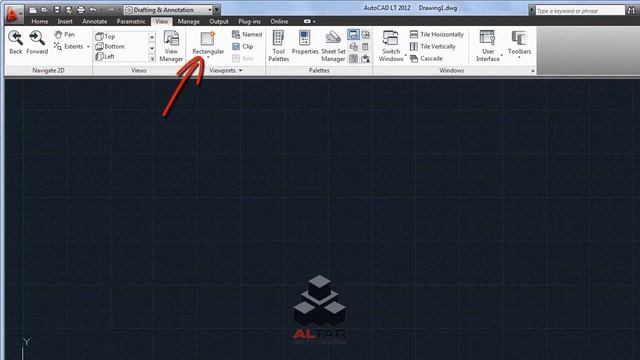Open the Rectangular viewport dropdown arrow

click(208, 58)
